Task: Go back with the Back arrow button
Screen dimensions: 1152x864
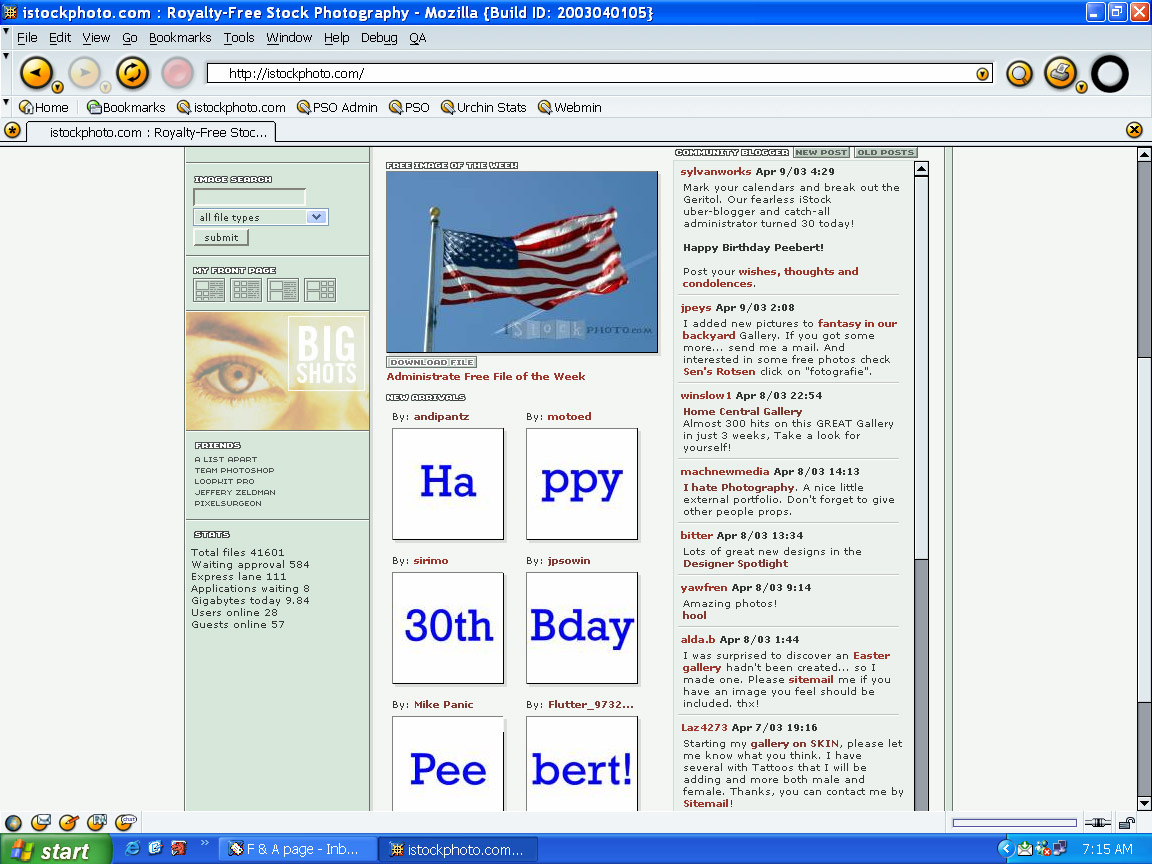Action: (35, 72)
